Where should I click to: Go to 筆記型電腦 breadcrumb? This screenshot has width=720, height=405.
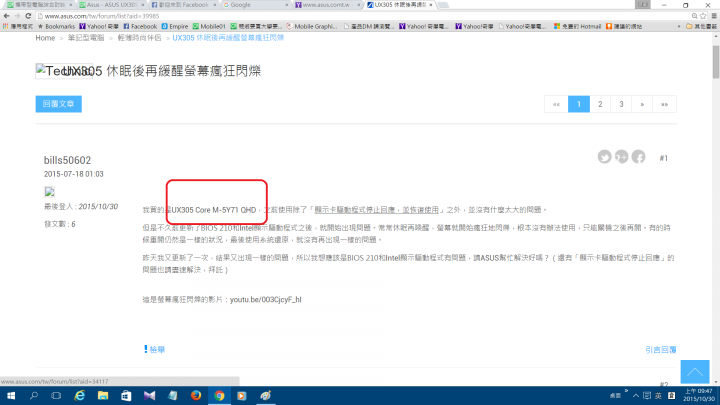86,38
